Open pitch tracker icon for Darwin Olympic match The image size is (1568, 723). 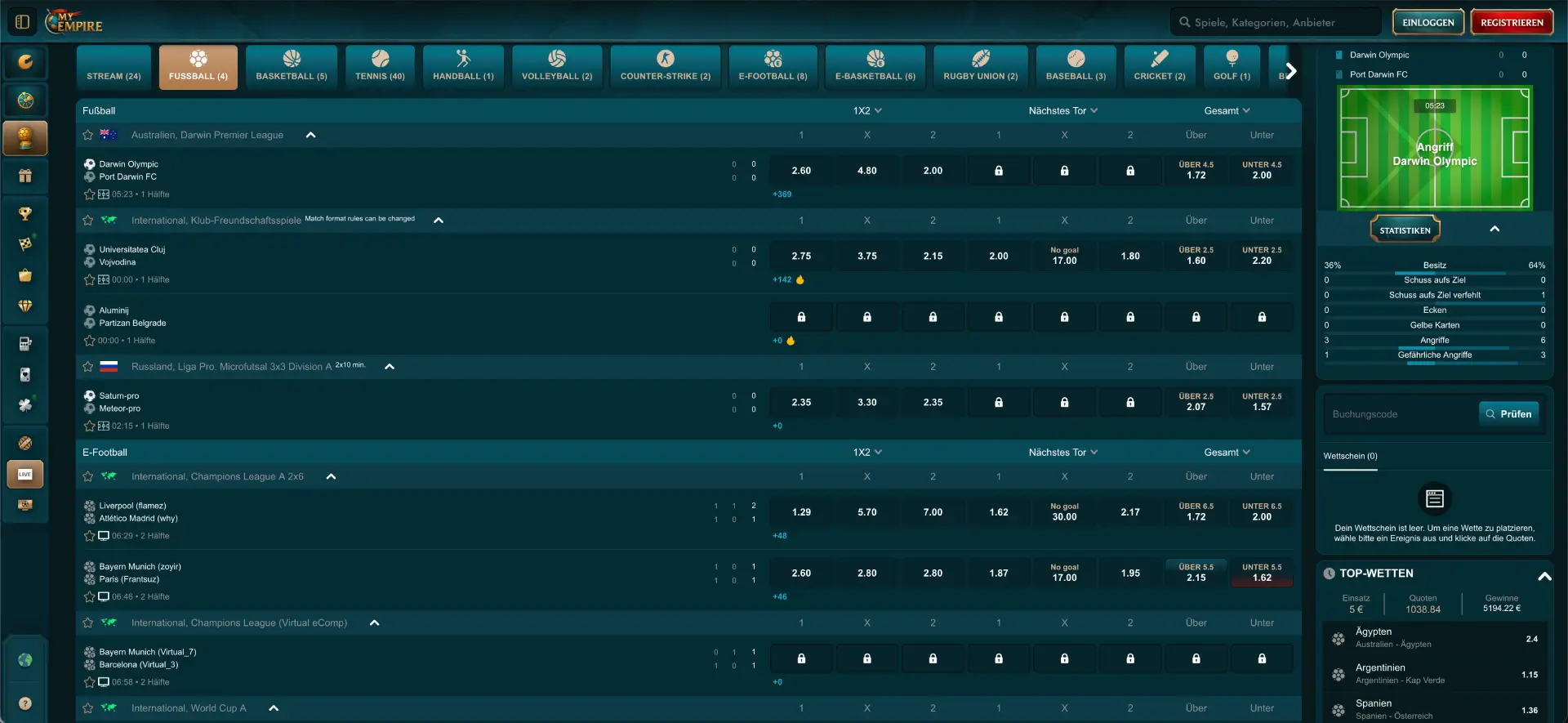(104, 194)
